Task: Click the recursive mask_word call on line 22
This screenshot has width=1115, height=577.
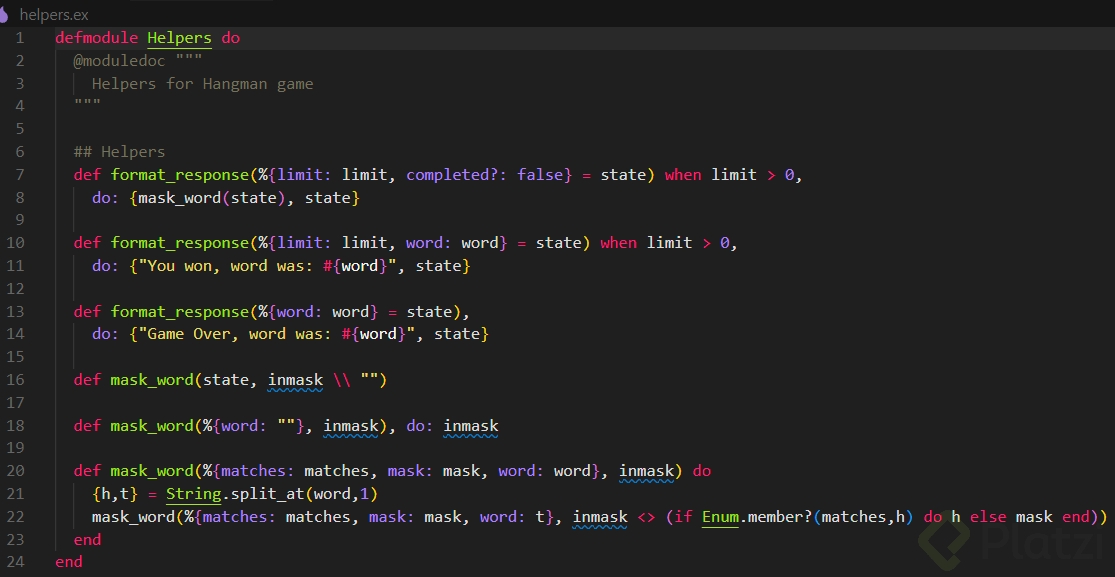Action: [x=133, y=517]
